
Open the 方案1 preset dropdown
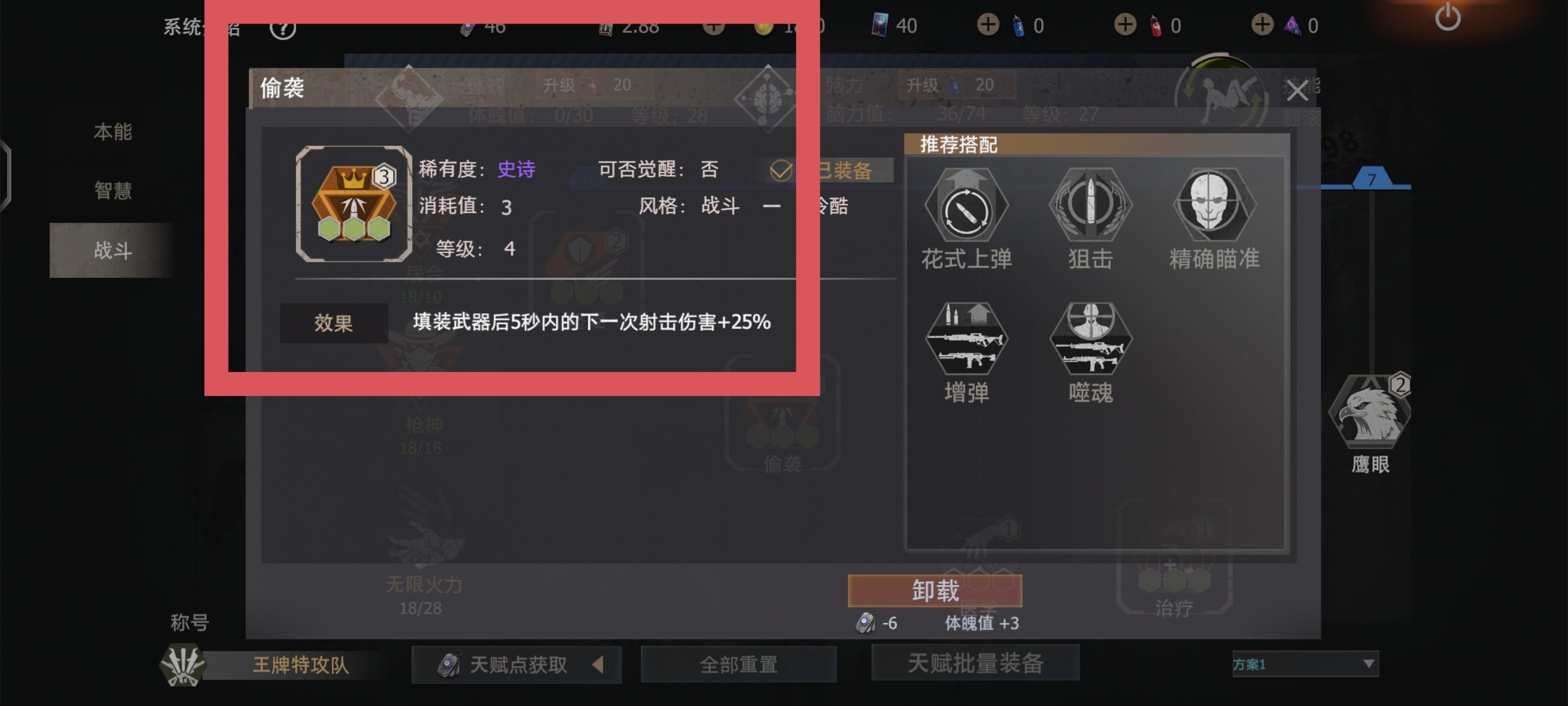(1305, 664)
